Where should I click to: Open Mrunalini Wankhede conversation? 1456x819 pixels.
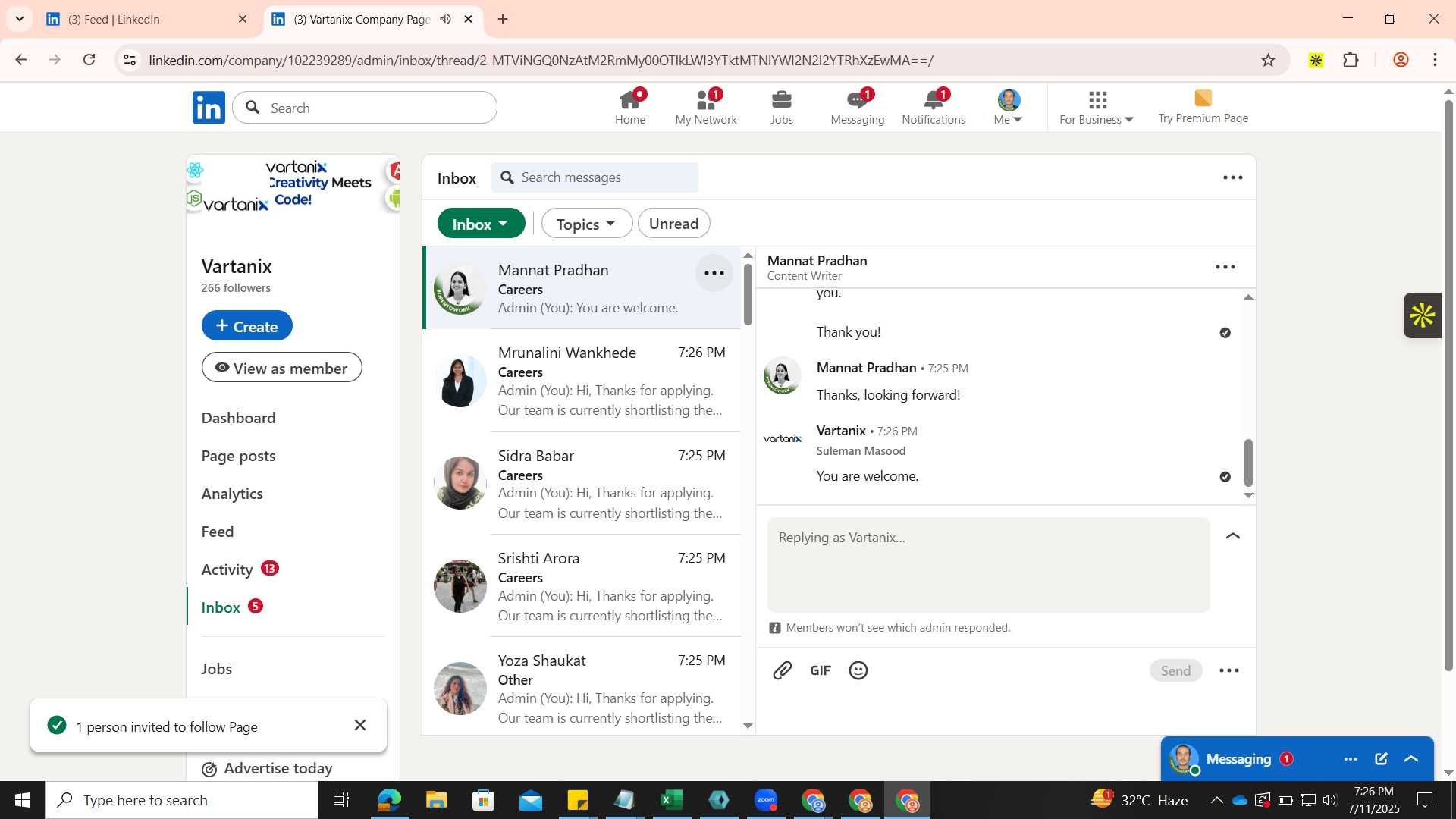point(582,381)
